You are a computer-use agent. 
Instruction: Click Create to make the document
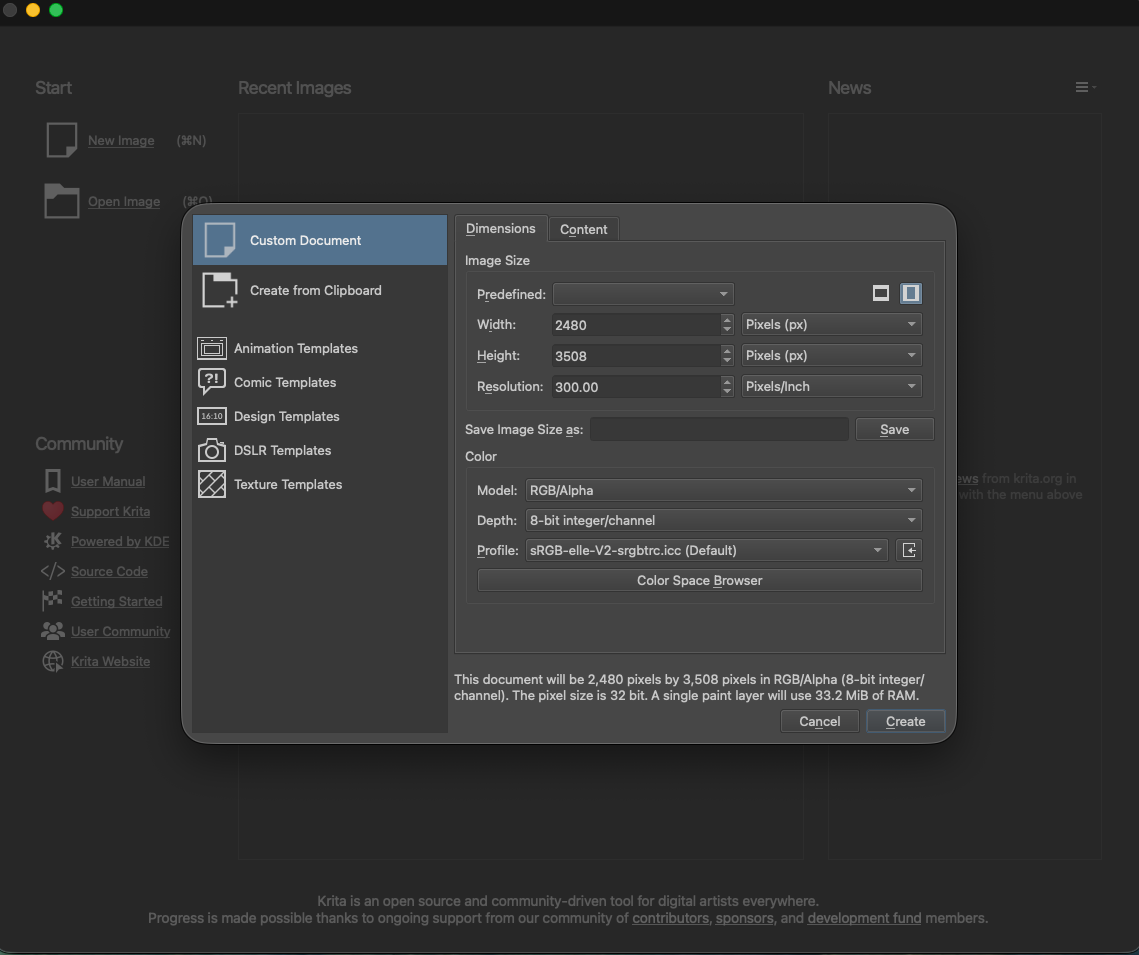point(905,721)
